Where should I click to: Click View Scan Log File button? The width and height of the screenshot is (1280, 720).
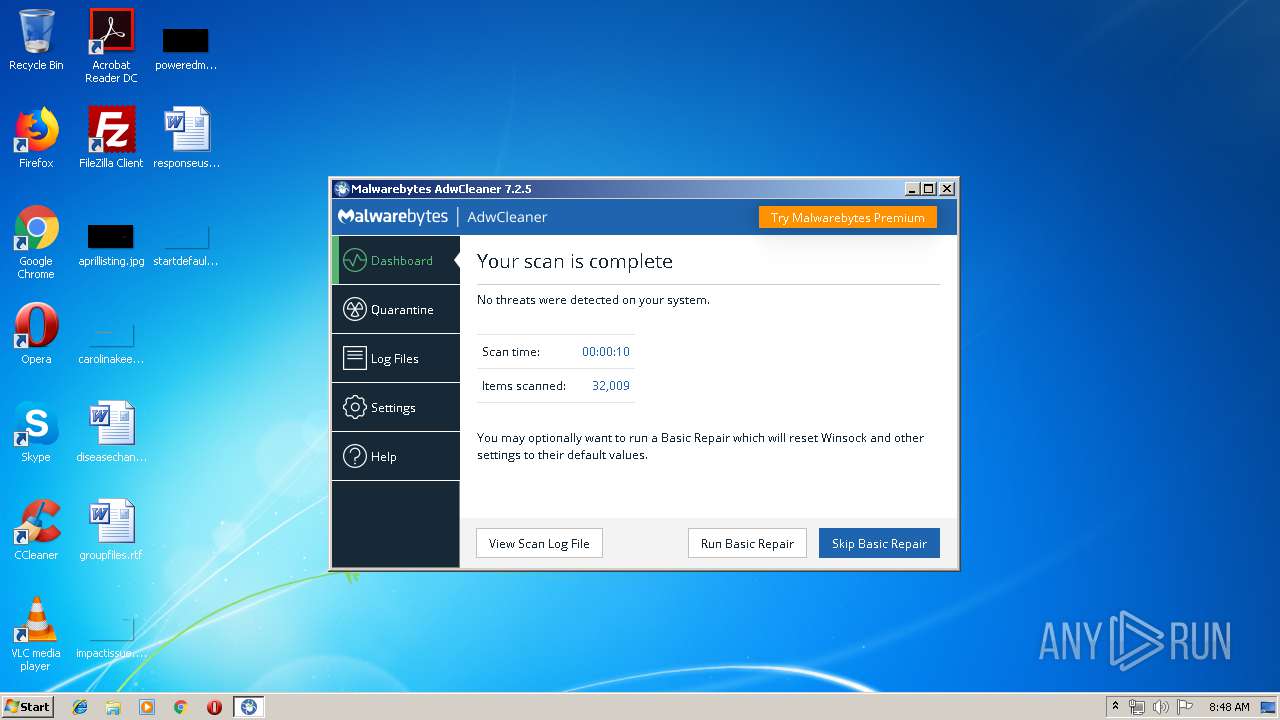539,543
